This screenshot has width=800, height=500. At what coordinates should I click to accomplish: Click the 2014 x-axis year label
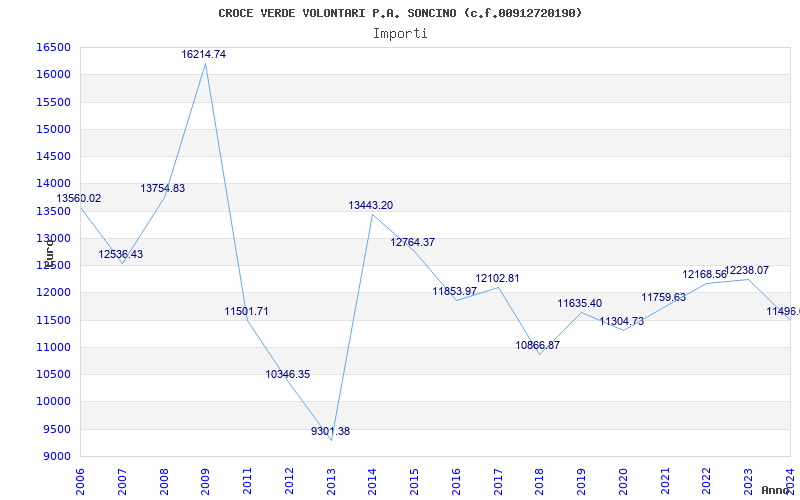[372, 482]
